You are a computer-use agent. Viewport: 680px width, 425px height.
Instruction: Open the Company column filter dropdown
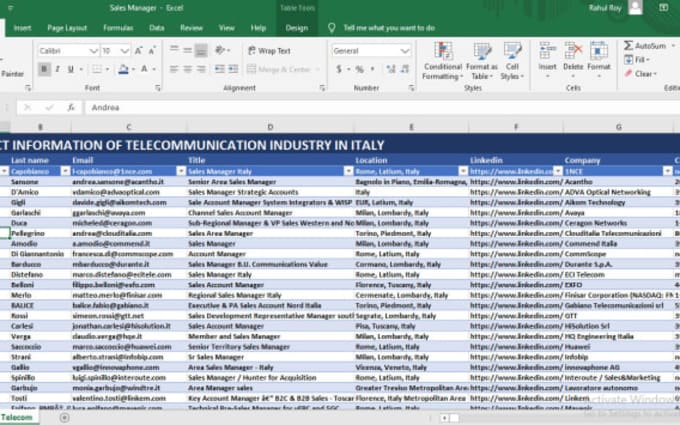click(x=667, y=171)
